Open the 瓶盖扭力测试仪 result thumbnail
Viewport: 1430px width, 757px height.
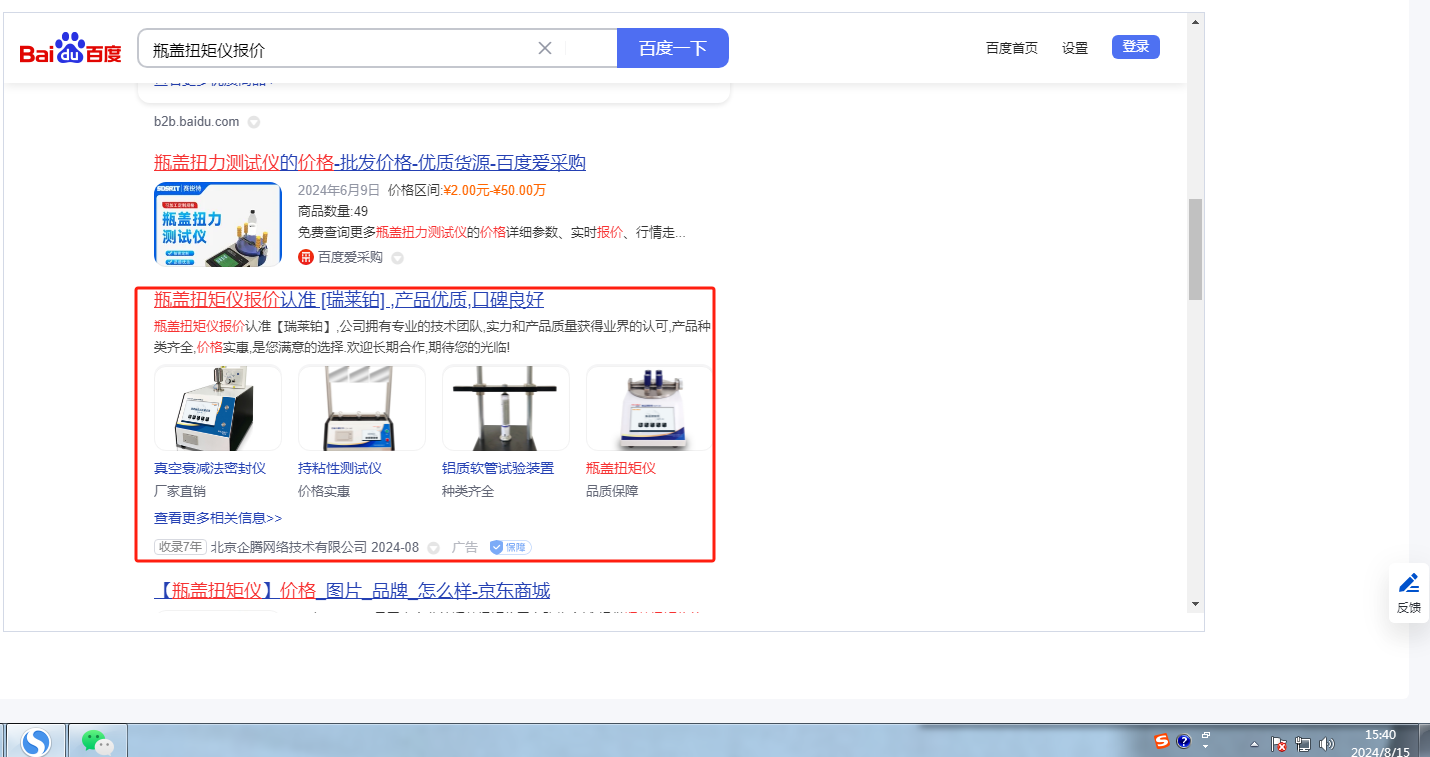pyautogui.click(x=218, y=224)
